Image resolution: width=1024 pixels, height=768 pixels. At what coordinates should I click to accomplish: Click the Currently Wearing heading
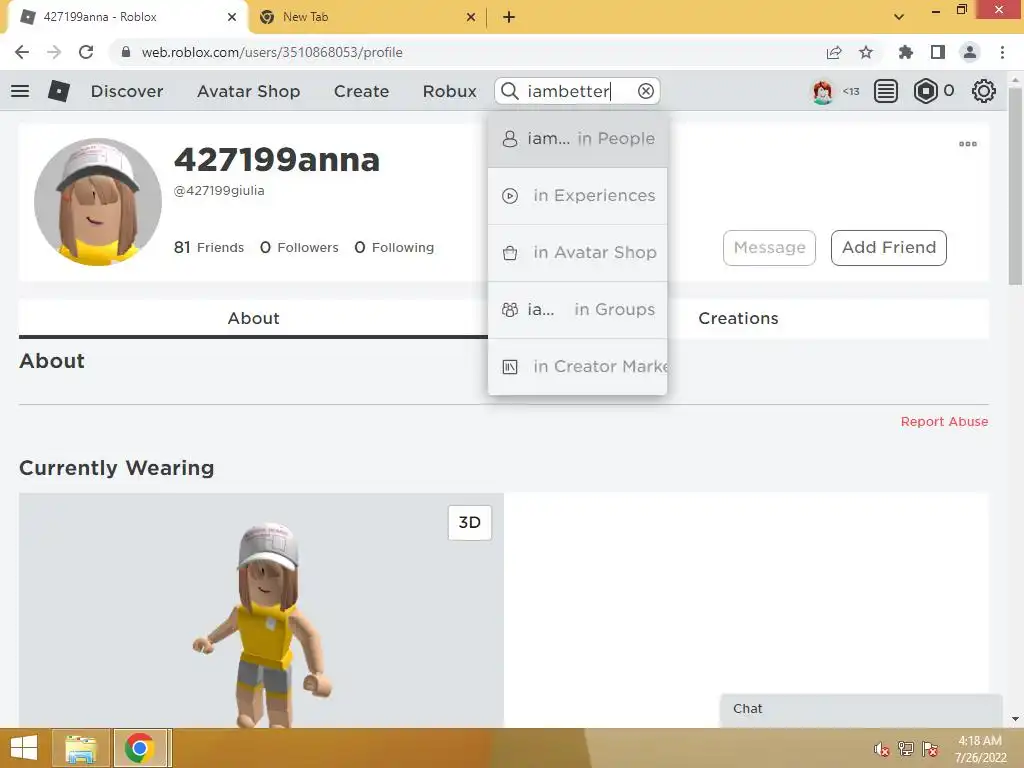116,468
